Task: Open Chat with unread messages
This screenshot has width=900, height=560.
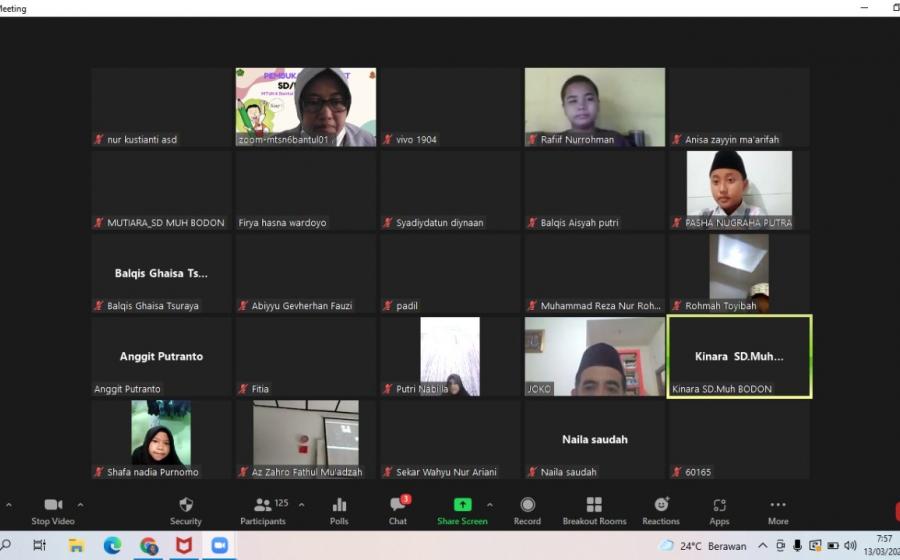Action: point(398,505)
